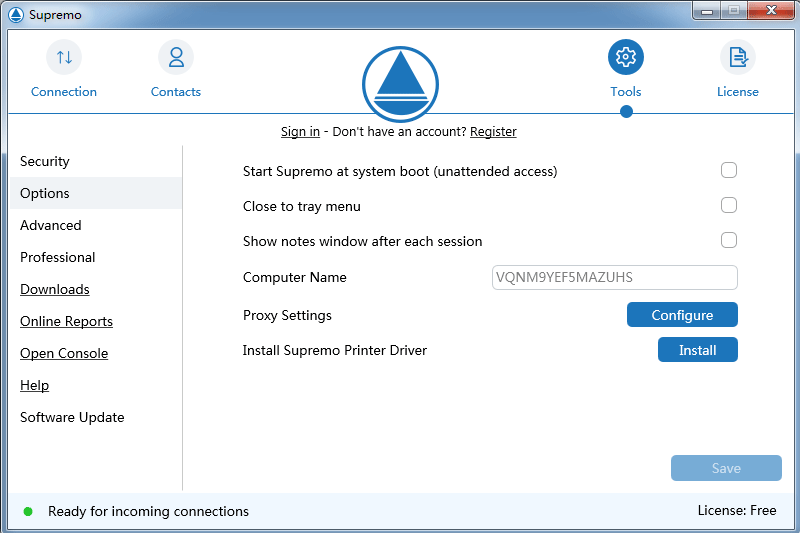Screen dimensions: 800x533
Task: Click the Save button
Action: pyautogui.click(x=726, y=468)
